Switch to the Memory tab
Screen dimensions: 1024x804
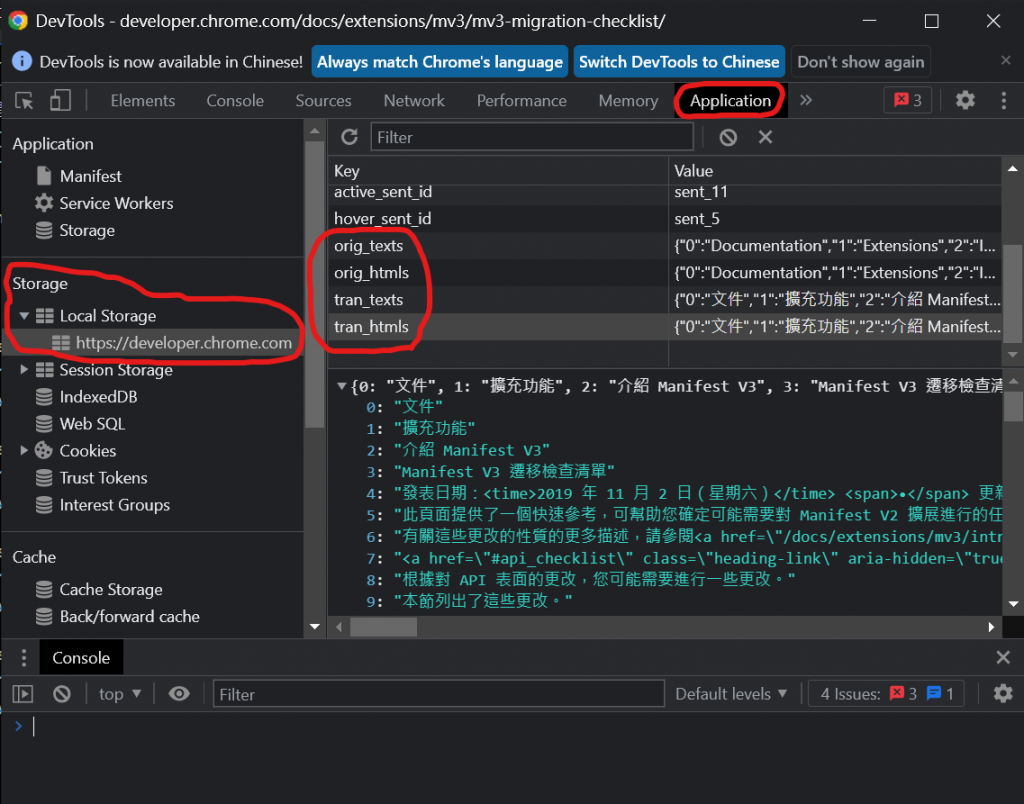pyautogui.click(x=628, y=101)
